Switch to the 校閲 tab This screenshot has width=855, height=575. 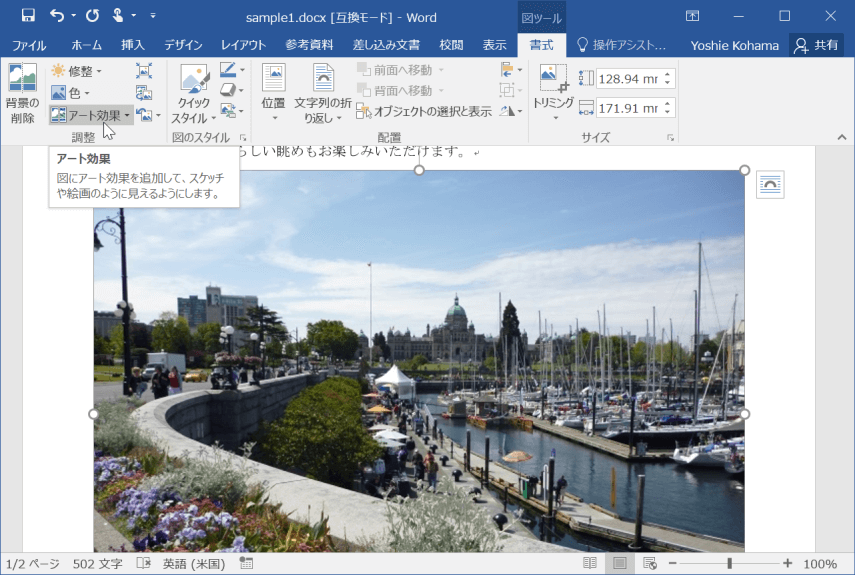click(x=451, y=45)
